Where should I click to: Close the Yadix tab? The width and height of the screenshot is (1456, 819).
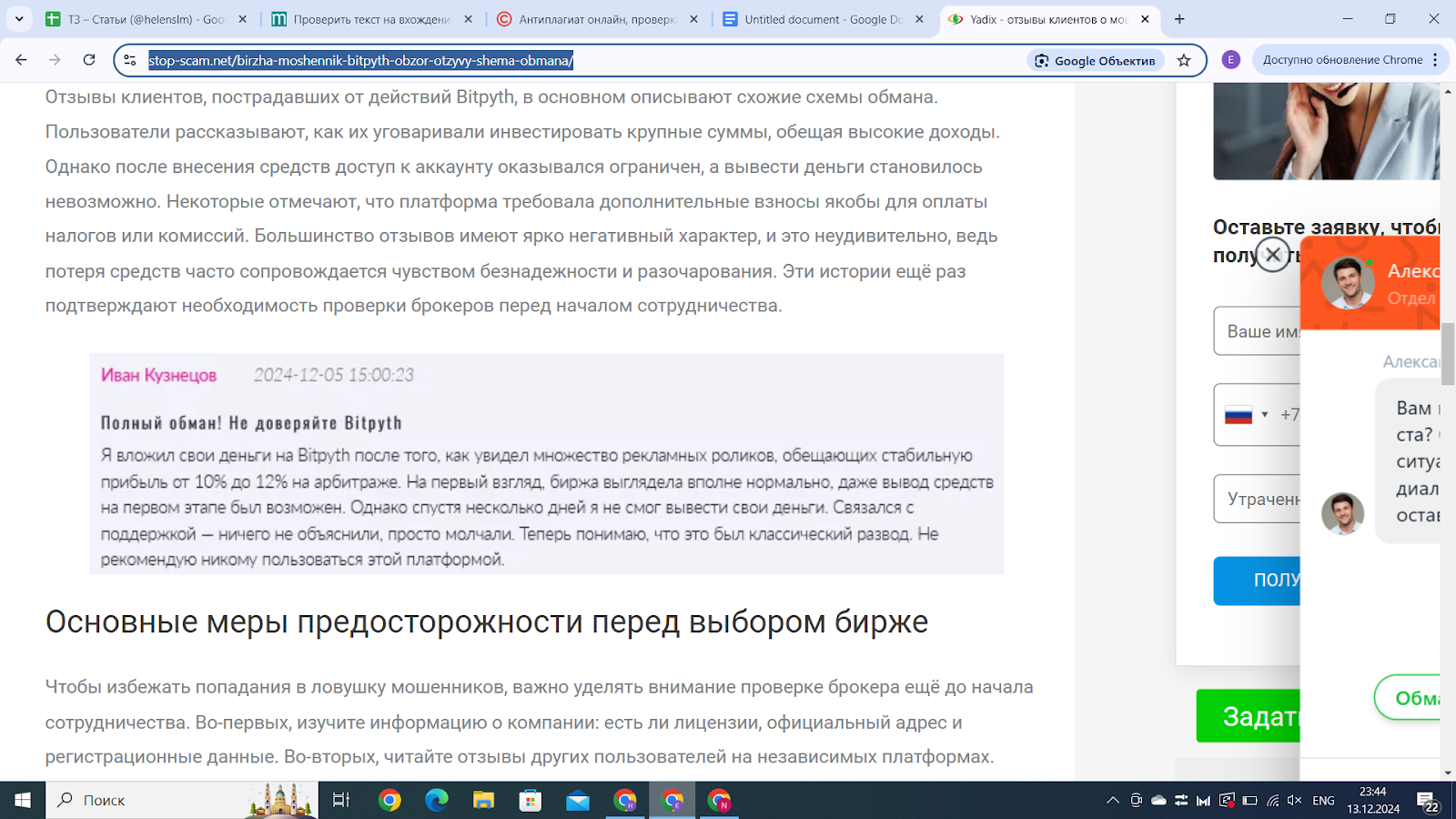pyautogui.click(x=1145, y=19)
